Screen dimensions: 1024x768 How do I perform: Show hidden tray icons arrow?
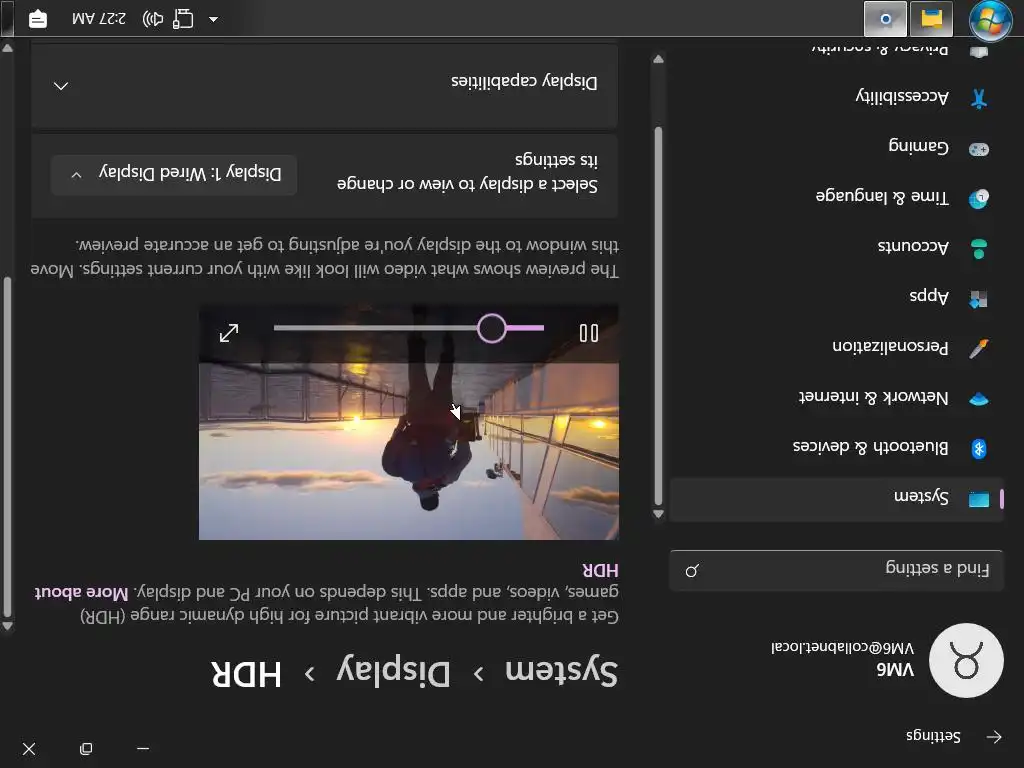[213, 19]
